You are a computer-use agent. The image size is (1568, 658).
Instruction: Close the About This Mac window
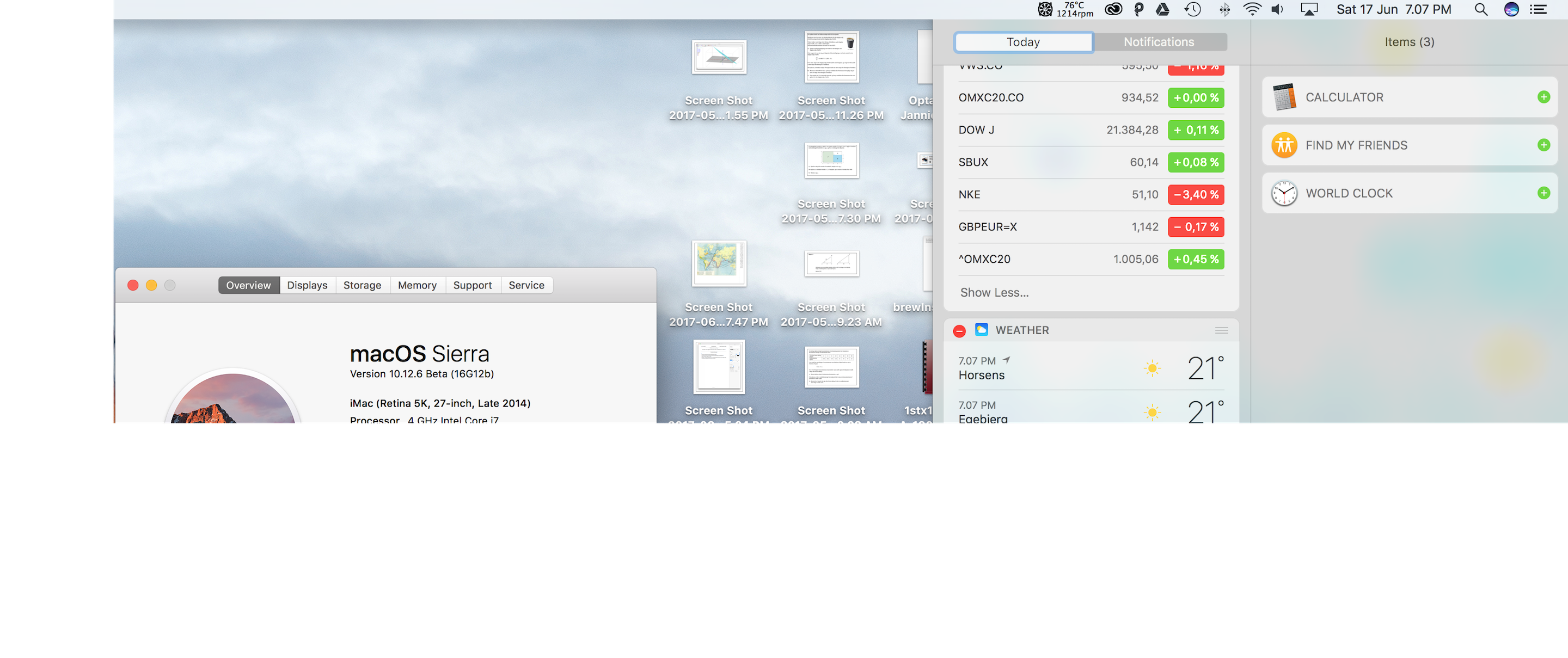click(133, 285)
